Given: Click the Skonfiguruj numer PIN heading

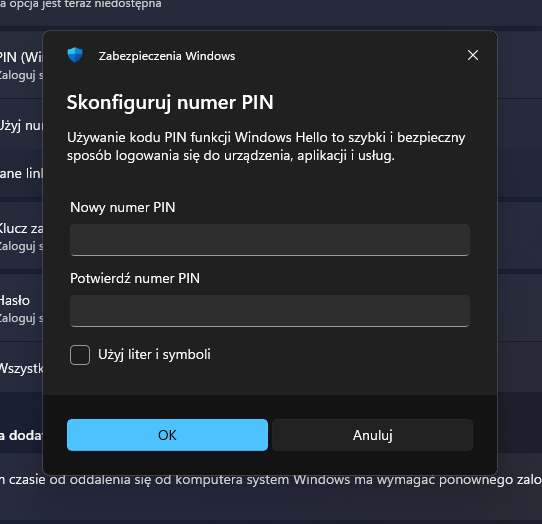Looking at the screenshot, I should click(x=170, y=103).
